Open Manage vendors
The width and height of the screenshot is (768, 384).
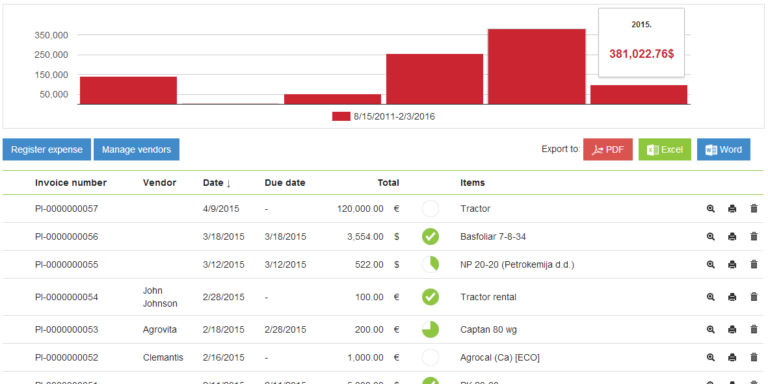coord(137,149)
